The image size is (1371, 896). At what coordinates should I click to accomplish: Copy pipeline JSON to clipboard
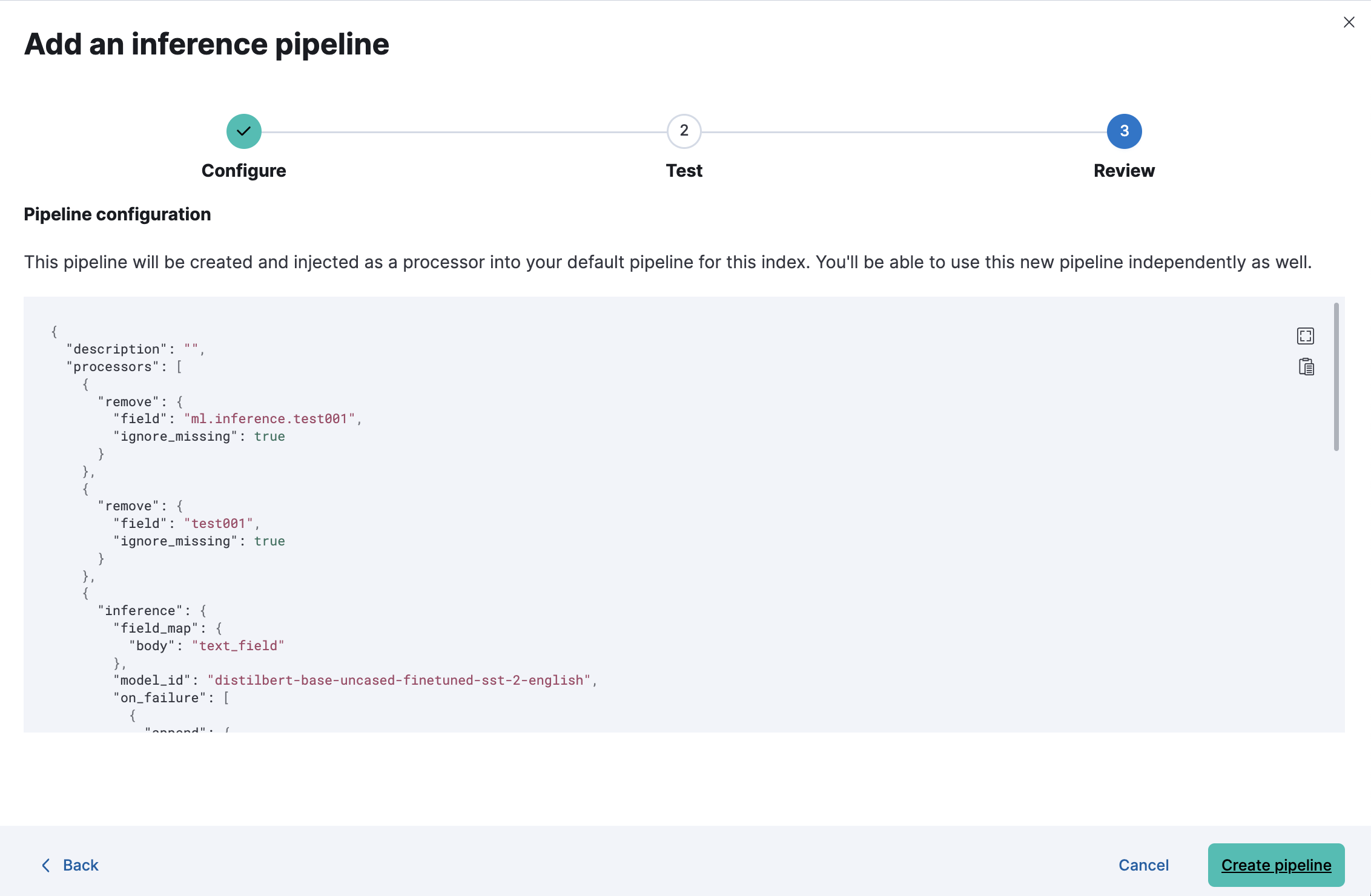coord(1306,367)
